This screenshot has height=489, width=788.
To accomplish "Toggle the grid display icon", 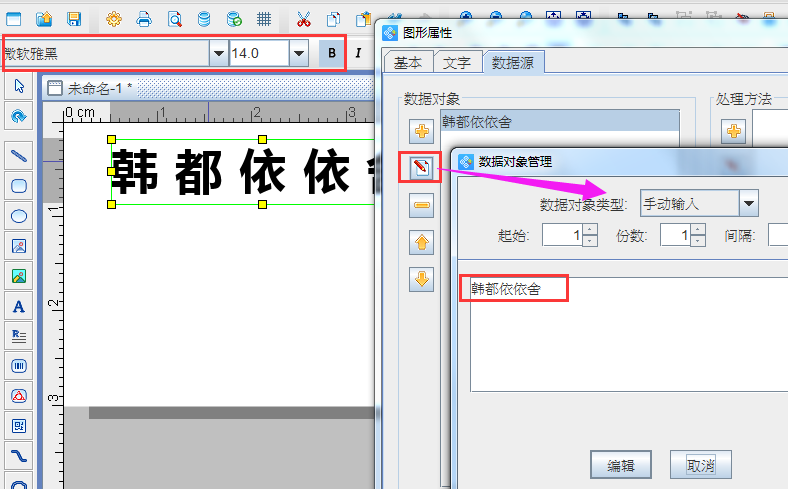I will tap(264, 19).
